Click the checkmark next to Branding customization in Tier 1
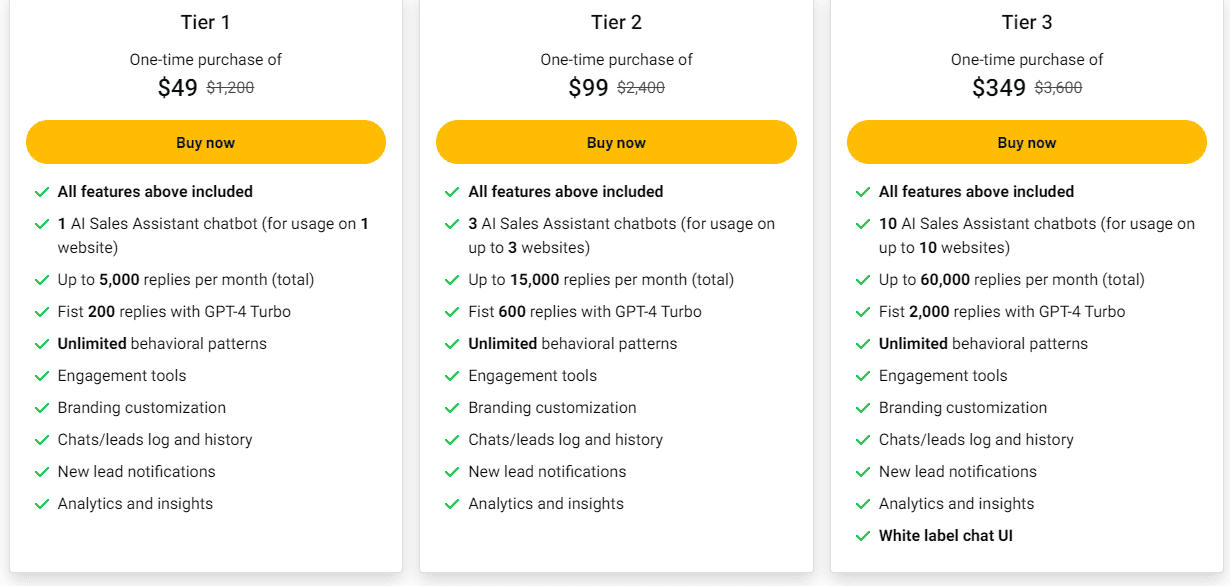The width and height of the screenshot is (1230, 586). [x=42, y=407]
